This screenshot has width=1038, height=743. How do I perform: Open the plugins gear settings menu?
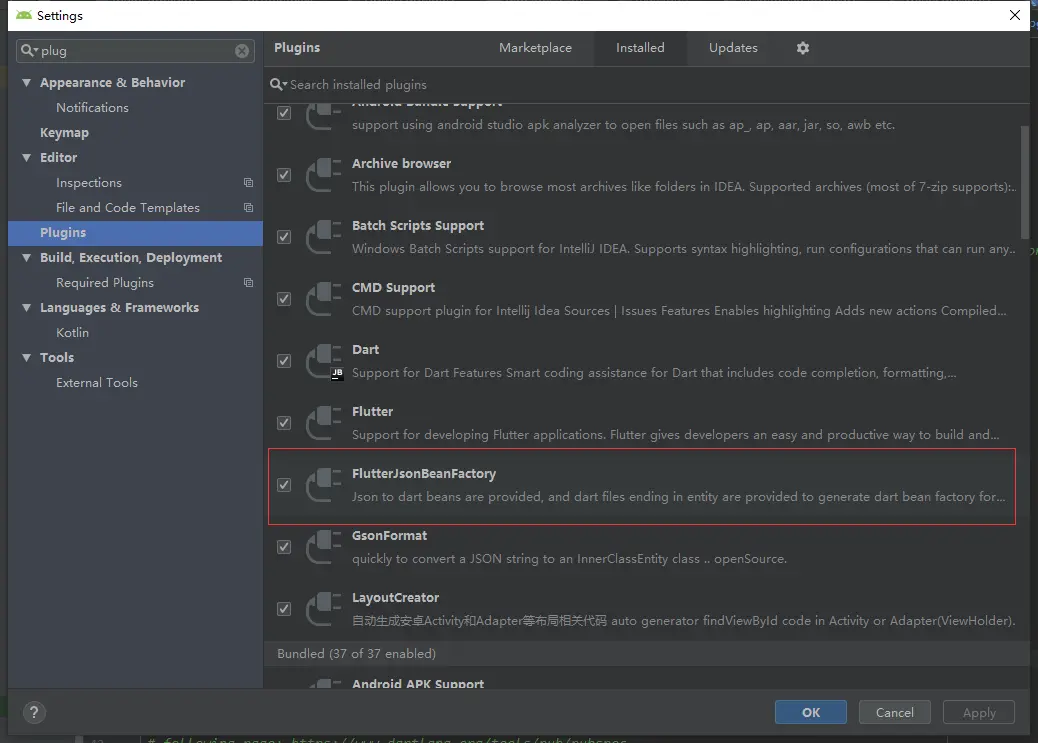(x=802, y=48)
